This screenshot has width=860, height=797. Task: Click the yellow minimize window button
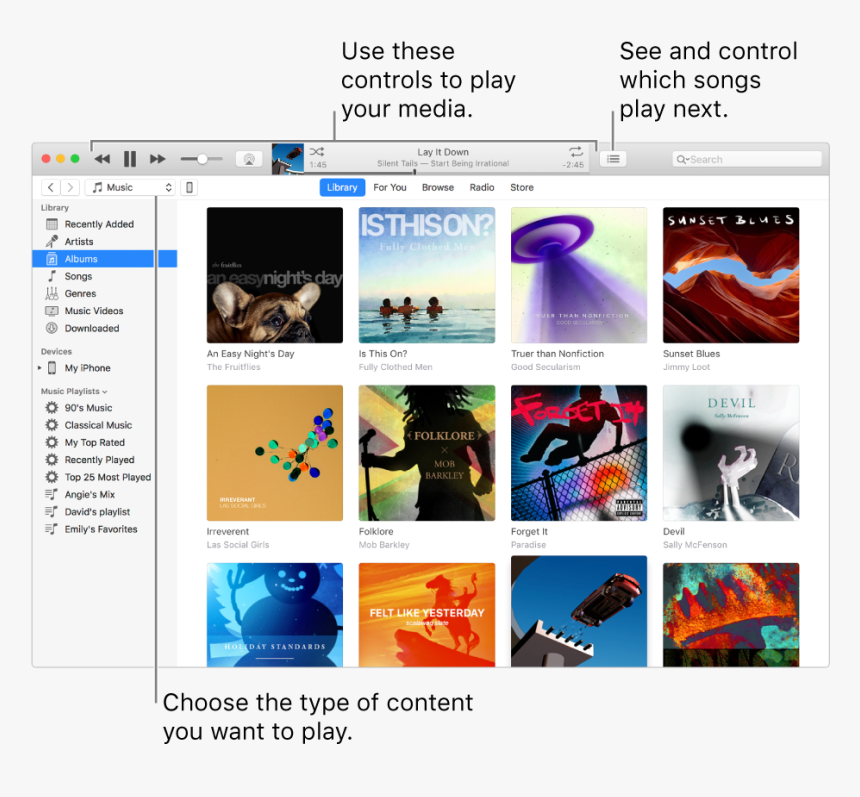tap(60, 159)
